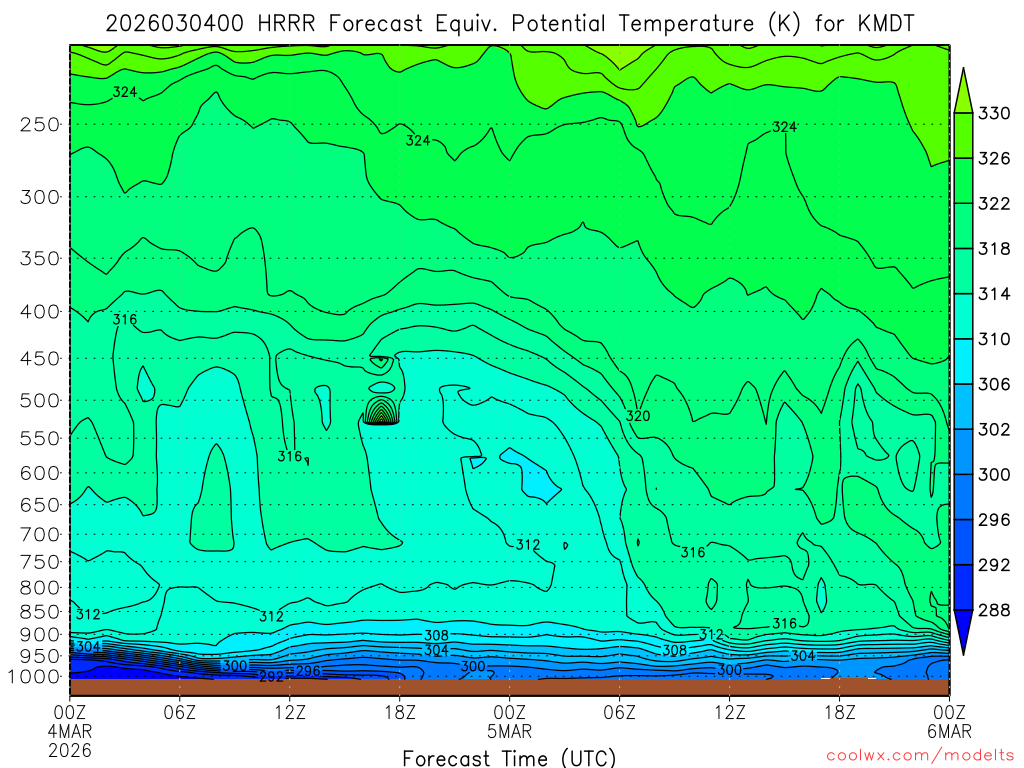1024x768 pixels.
Task: Select the 700 pressure axis label
Action: coord(40,534)
